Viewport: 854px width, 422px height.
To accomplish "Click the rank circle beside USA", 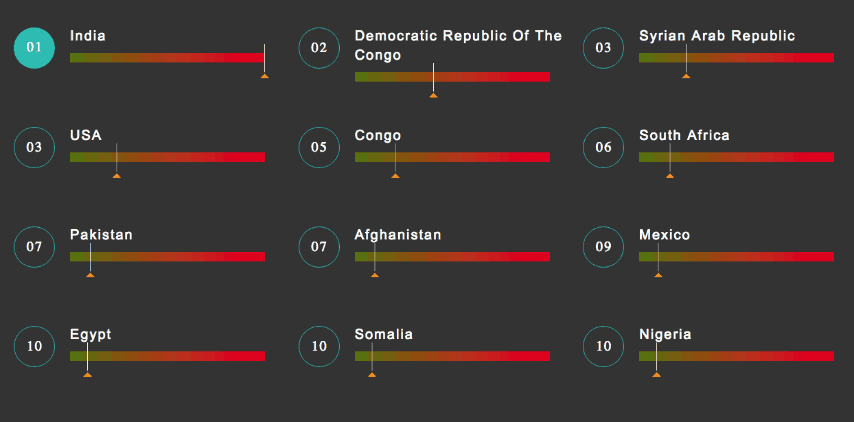I will click(34, 148).
